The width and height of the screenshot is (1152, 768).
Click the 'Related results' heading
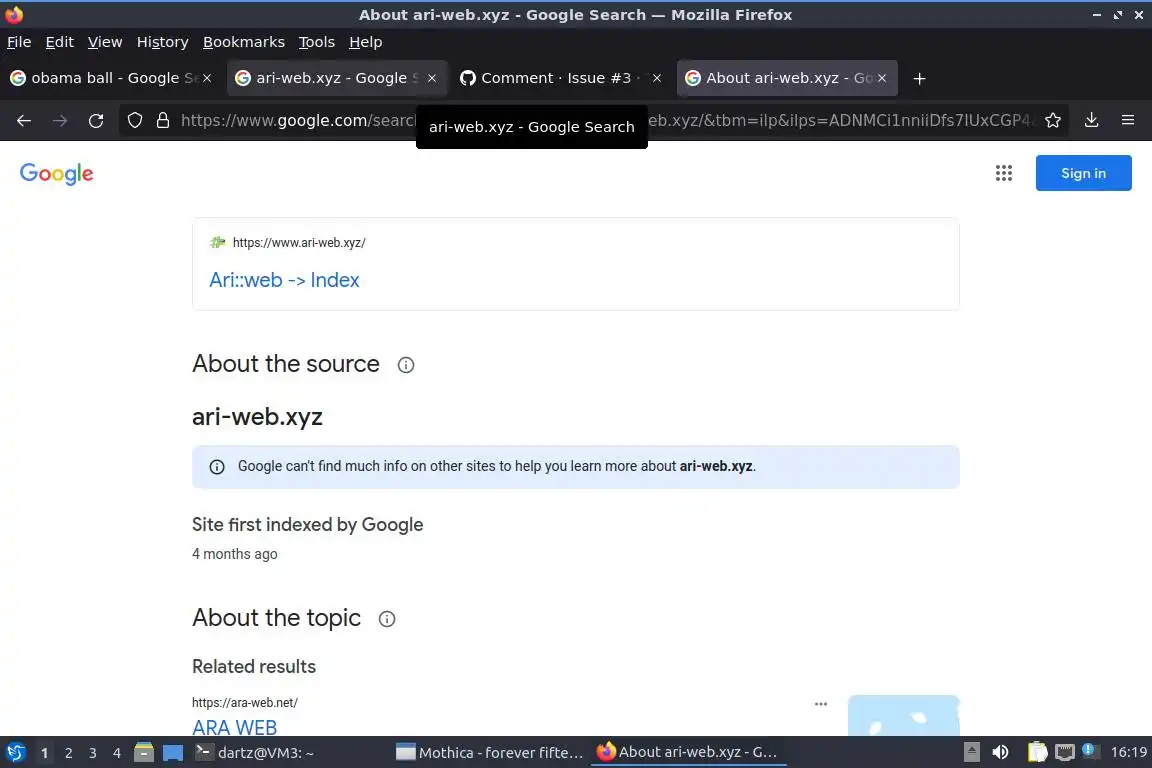253,667
